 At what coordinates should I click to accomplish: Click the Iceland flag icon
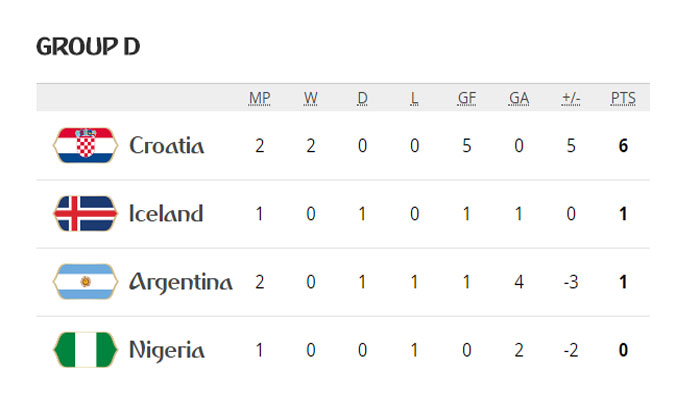pyautogui.click(x=85, y=214)
